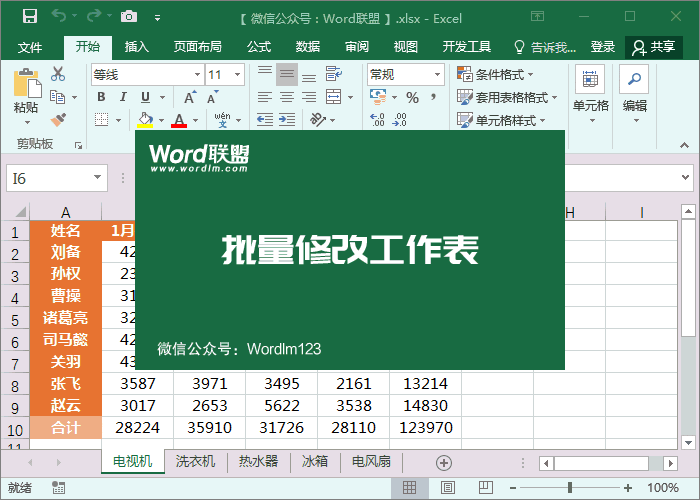This screenshot has width=700, height=500.
Task: Click accounting number format icon
Action: (x=378, y=97)
